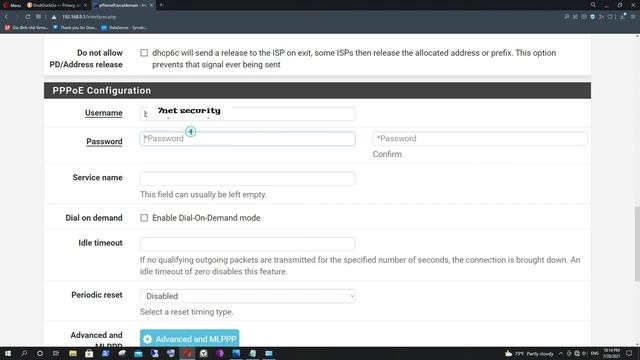Click the Username label link
This screenshot has width=640, height=360.
click(104, 113)
